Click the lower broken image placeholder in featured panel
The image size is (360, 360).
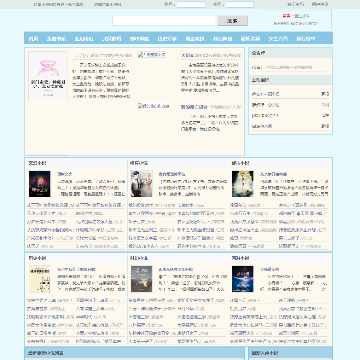coord(154,106)
